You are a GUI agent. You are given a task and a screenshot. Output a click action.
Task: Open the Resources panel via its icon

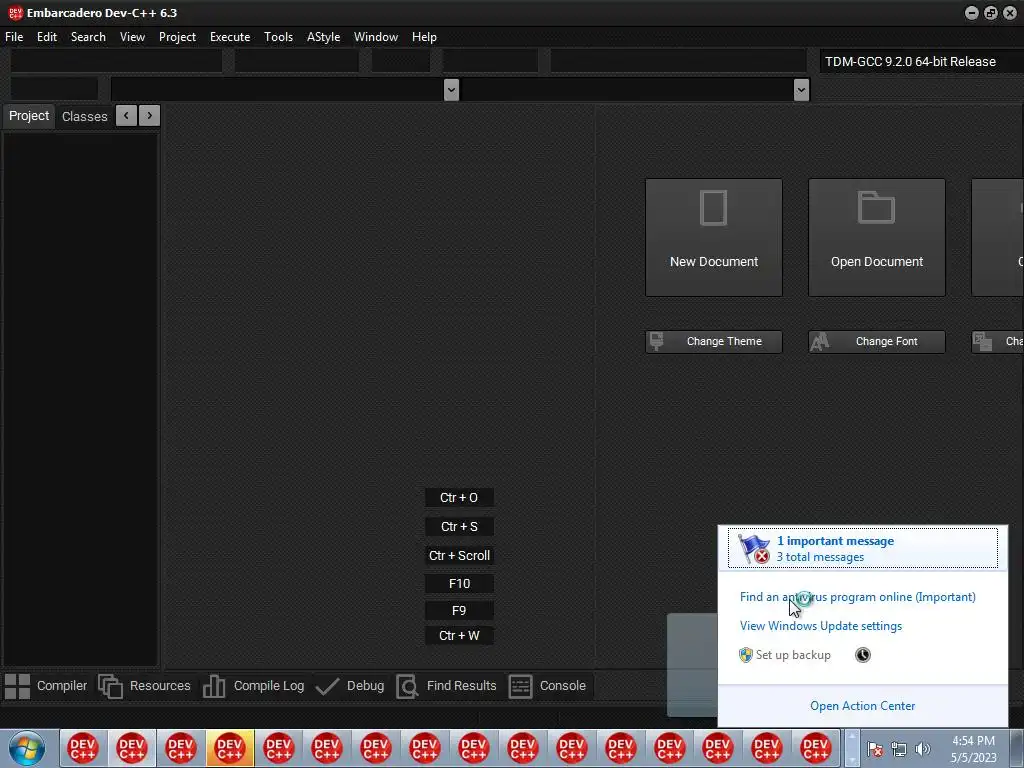click(110, 686)
